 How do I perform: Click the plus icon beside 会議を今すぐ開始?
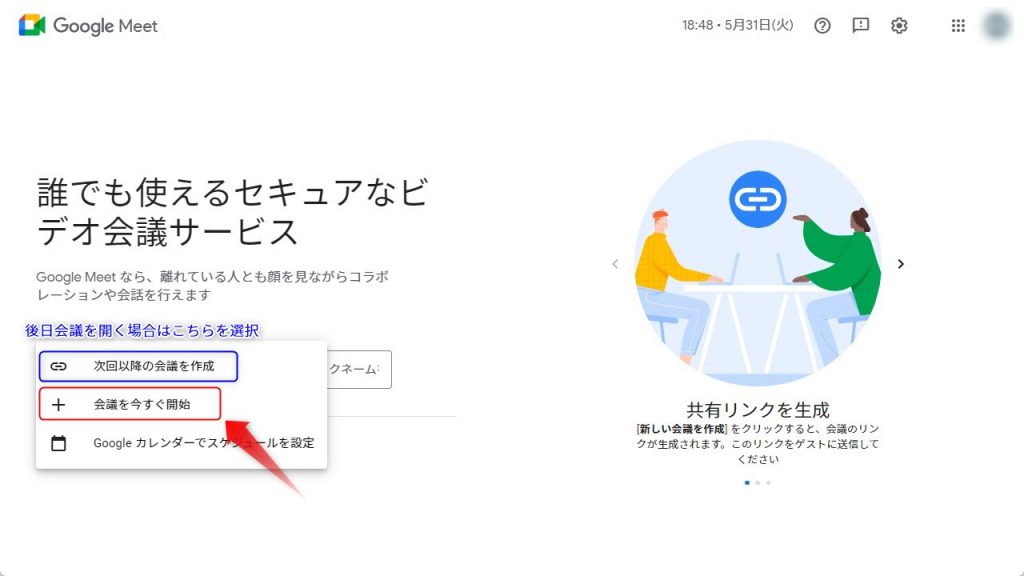(58, 405)
